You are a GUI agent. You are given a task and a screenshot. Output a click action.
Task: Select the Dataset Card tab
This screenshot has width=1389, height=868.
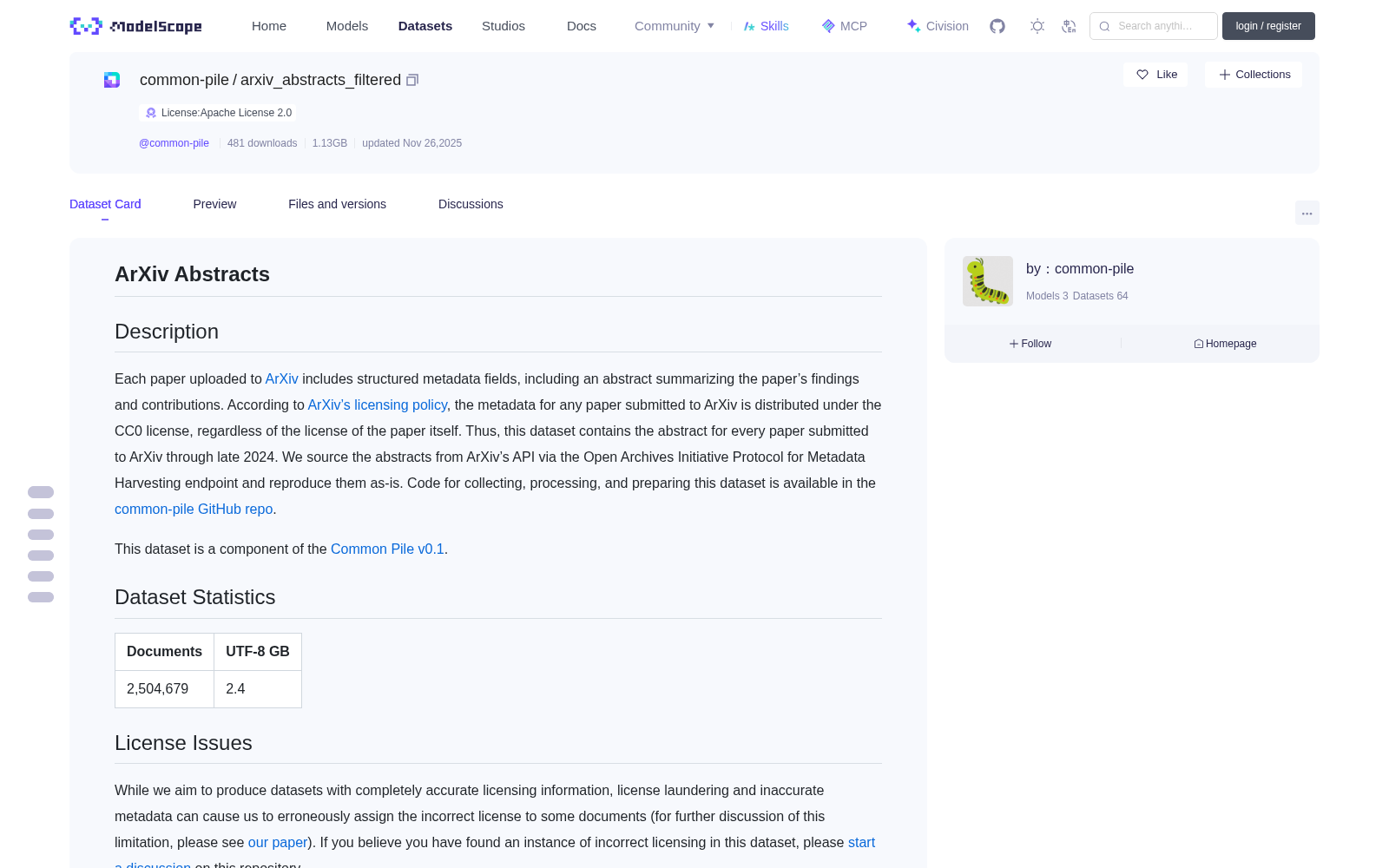[105, 204]
